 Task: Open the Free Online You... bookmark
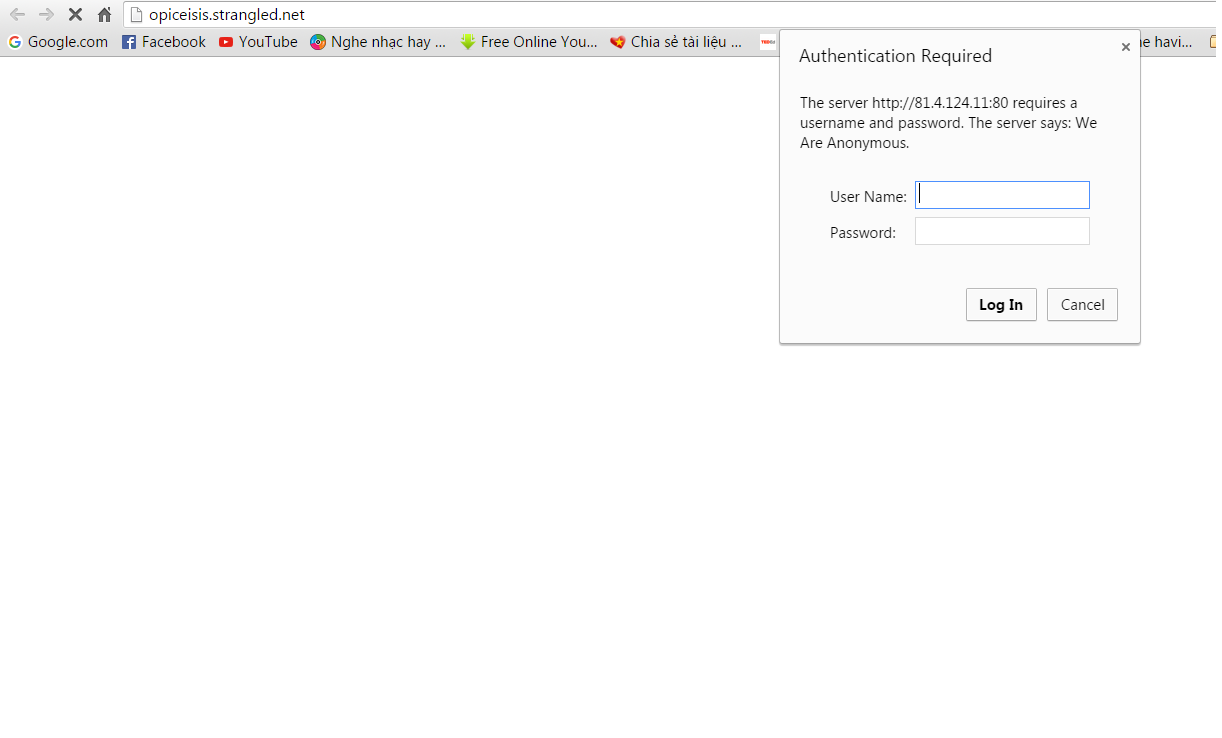(528, 42)
